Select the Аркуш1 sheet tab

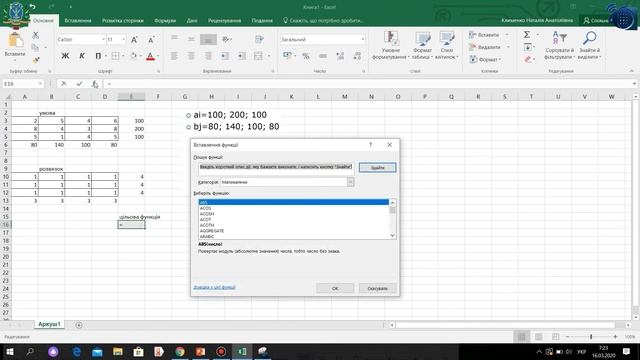49,324
